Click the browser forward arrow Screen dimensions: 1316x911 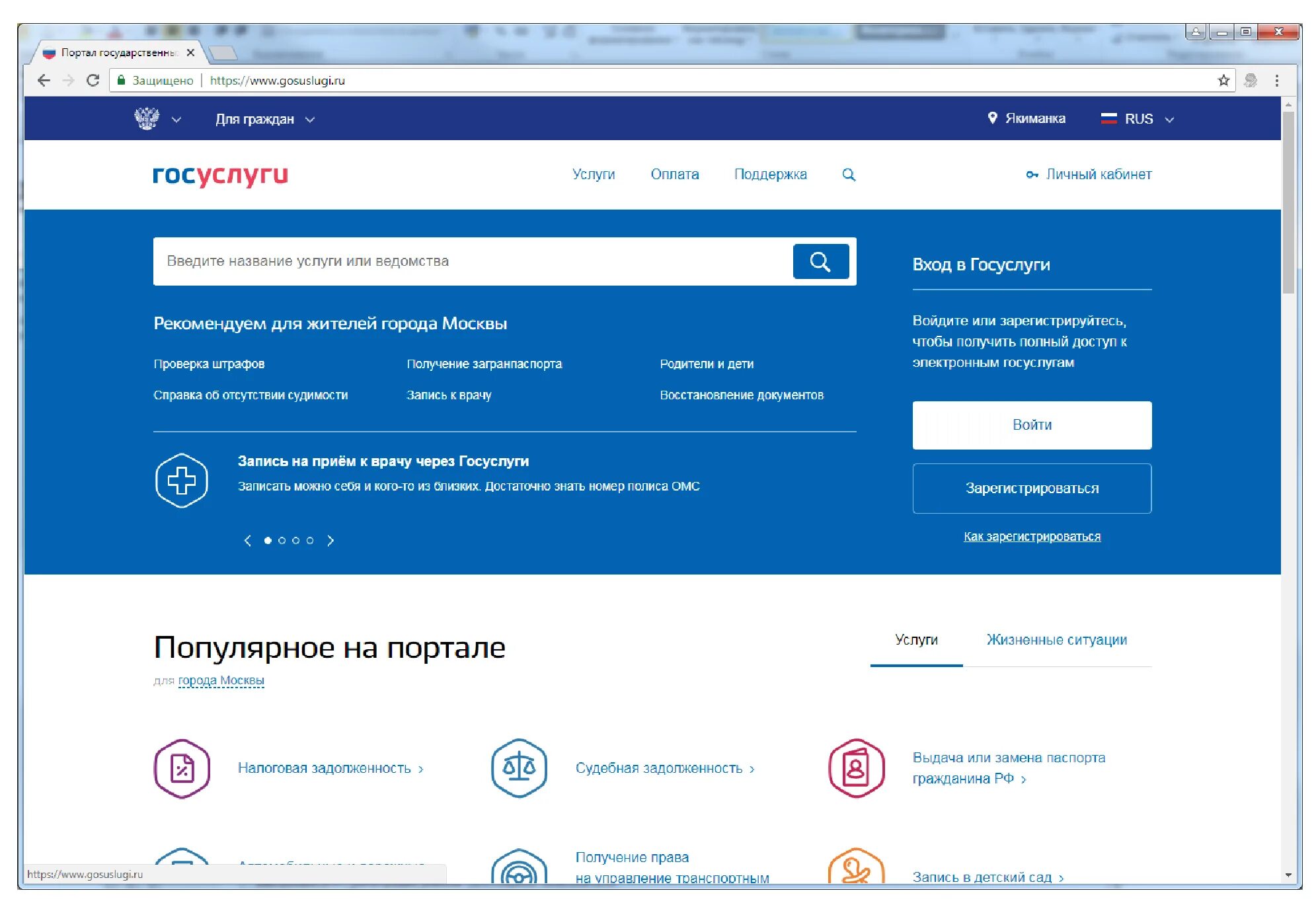68,81
